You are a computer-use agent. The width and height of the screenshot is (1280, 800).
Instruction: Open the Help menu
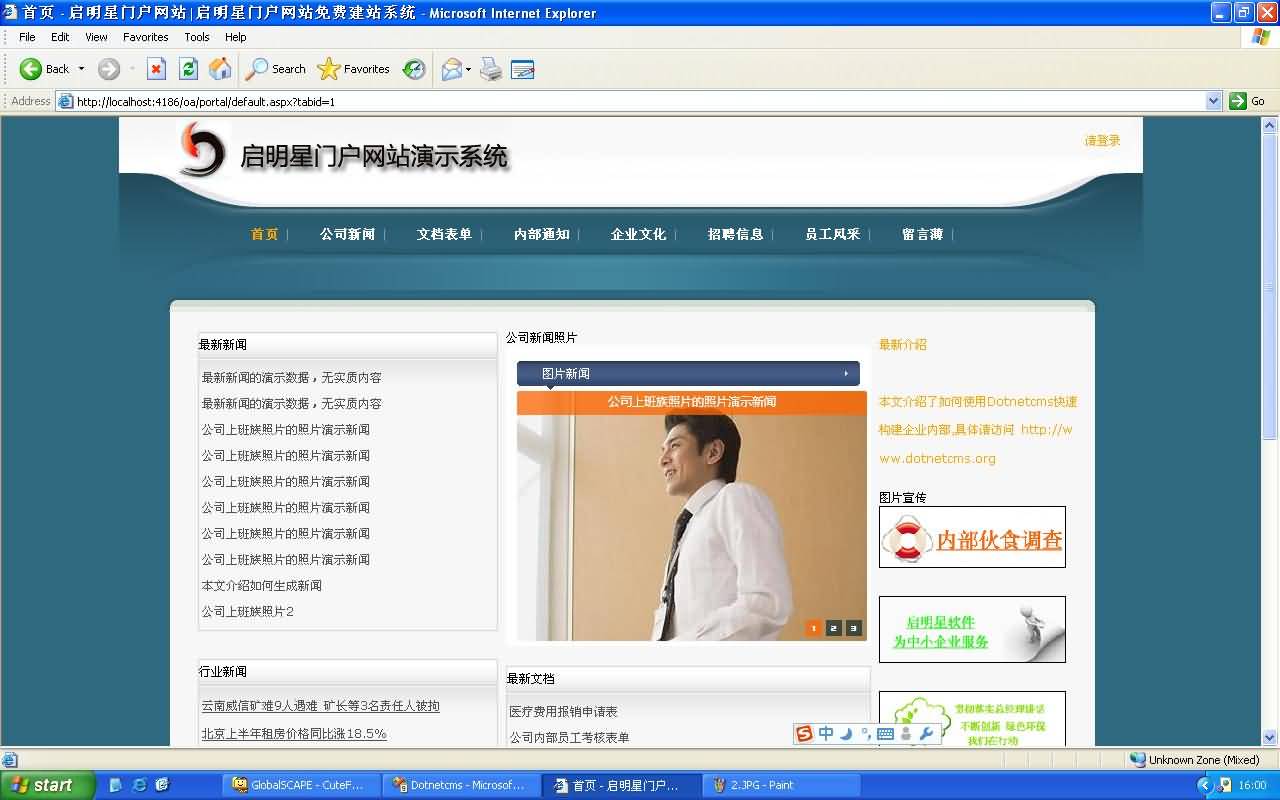click(x=235, y=37)
